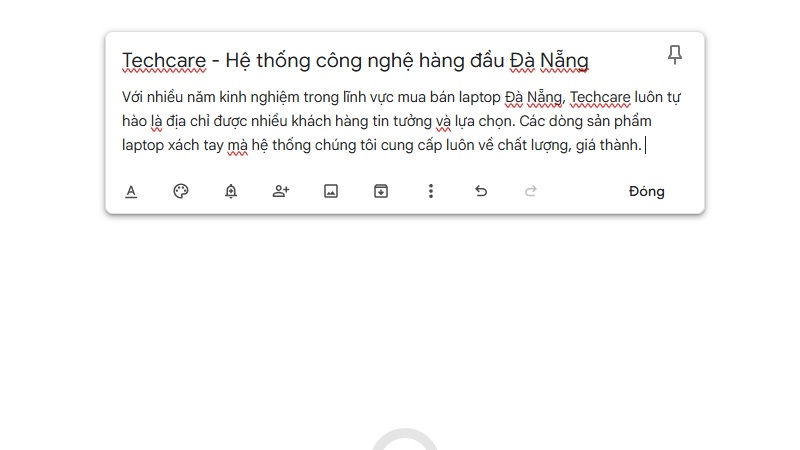Click the word 'Techcare' in note body
The image size is (800, 450).
tap(600, 97)
